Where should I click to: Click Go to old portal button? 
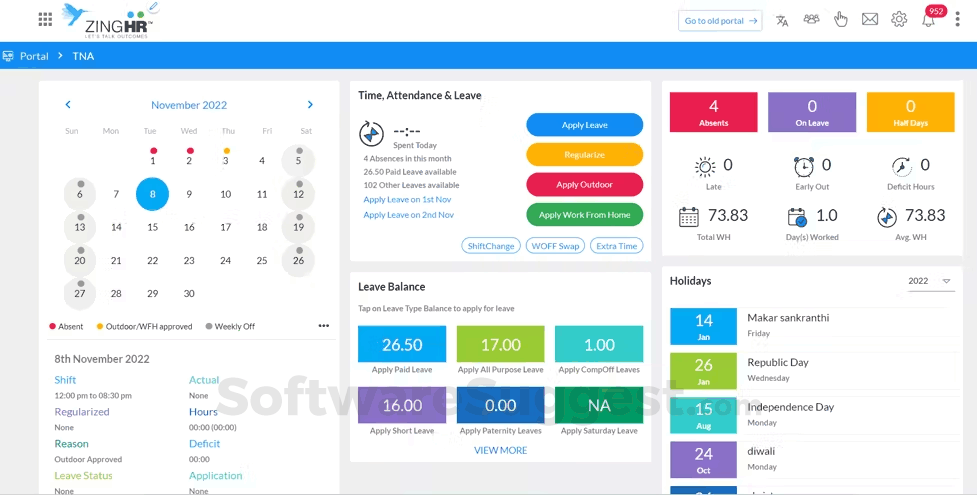click(x=720, y=21)
